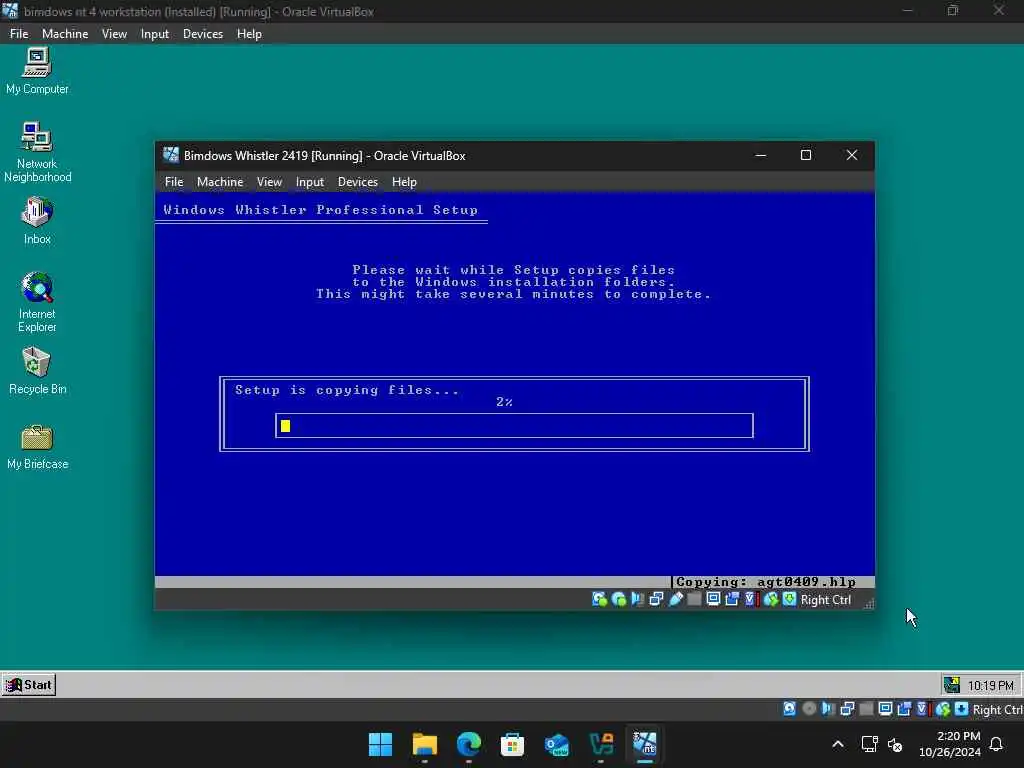1024x768 pixels.
Task: Click the setup copying files progress bar
Action: tap(514, 426)
